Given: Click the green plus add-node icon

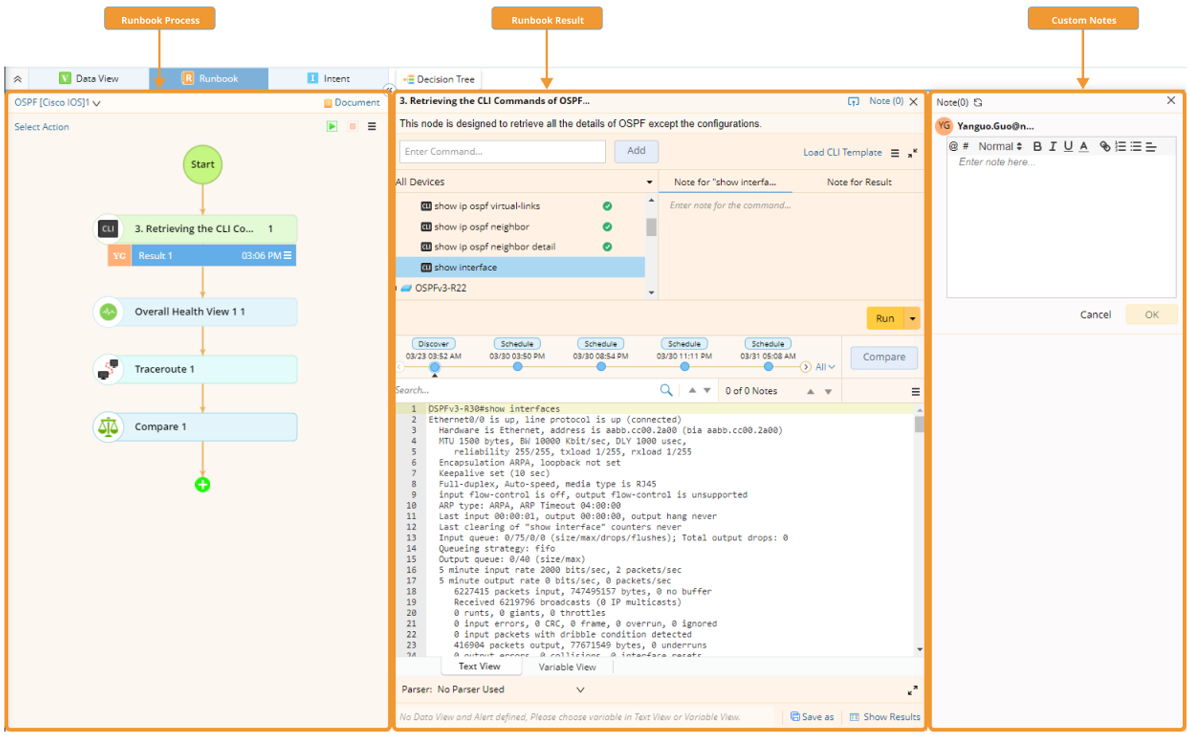Looking at the screenshot, I should click(x=202, y=485).
